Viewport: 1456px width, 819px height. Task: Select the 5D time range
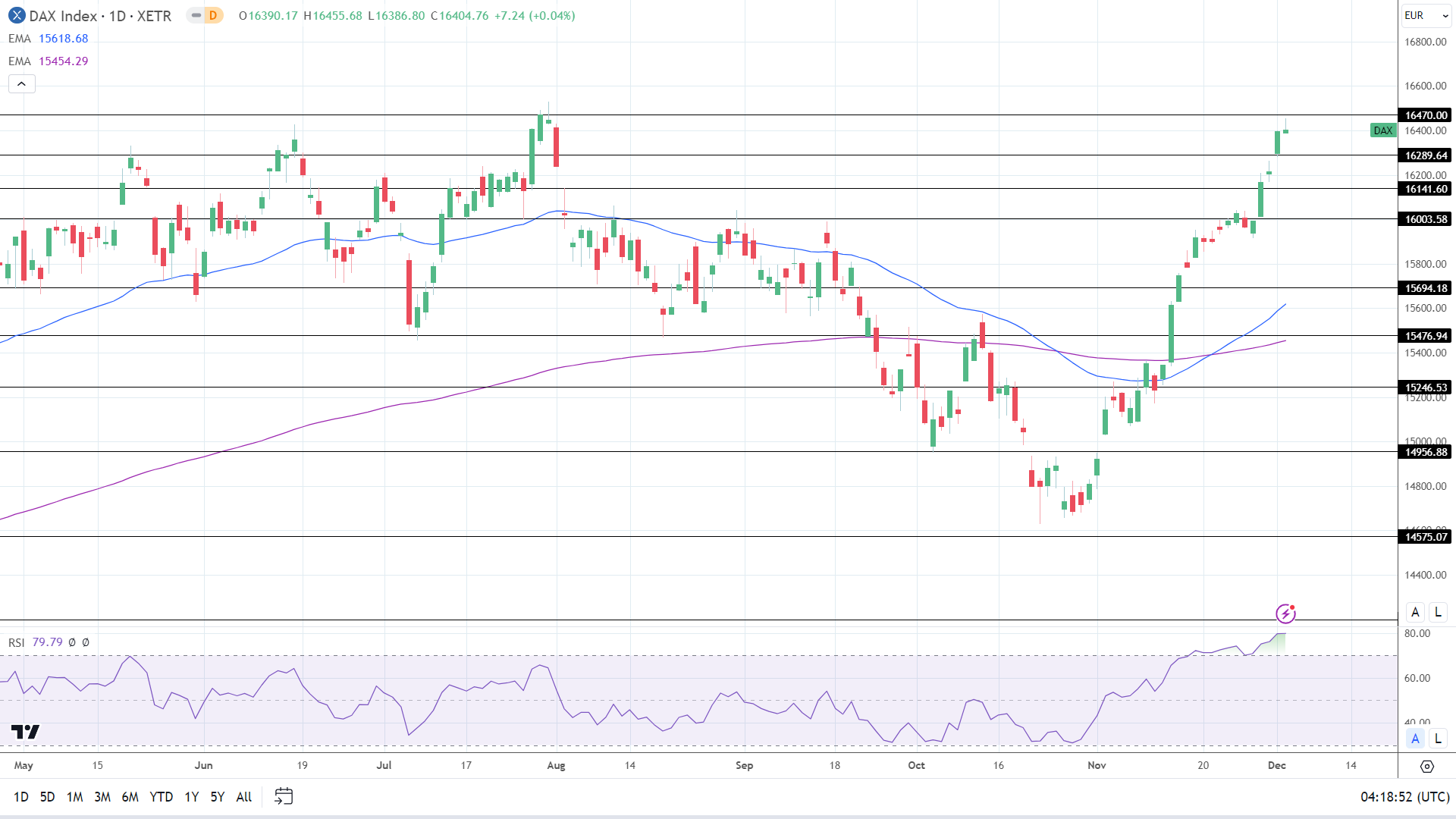point(47,797)
